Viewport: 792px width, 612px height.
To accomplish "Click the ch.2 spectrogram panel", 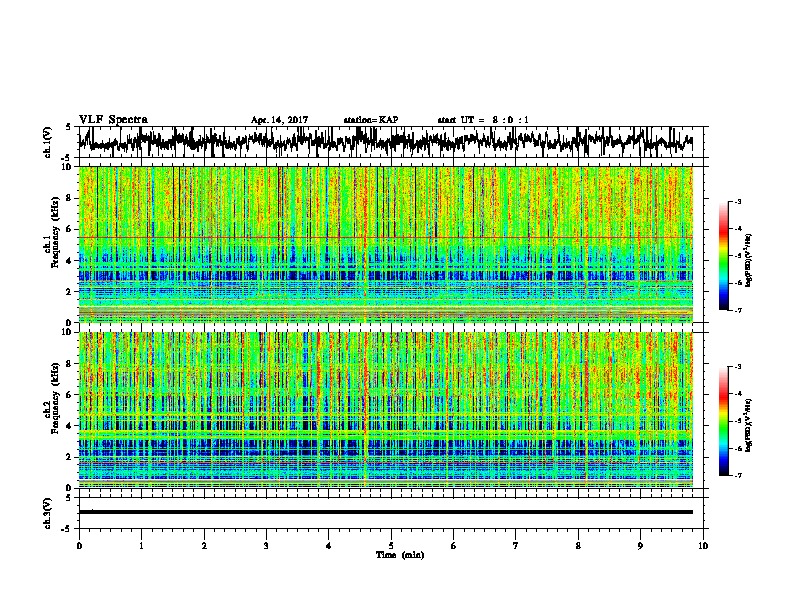I will pos(385,410).
